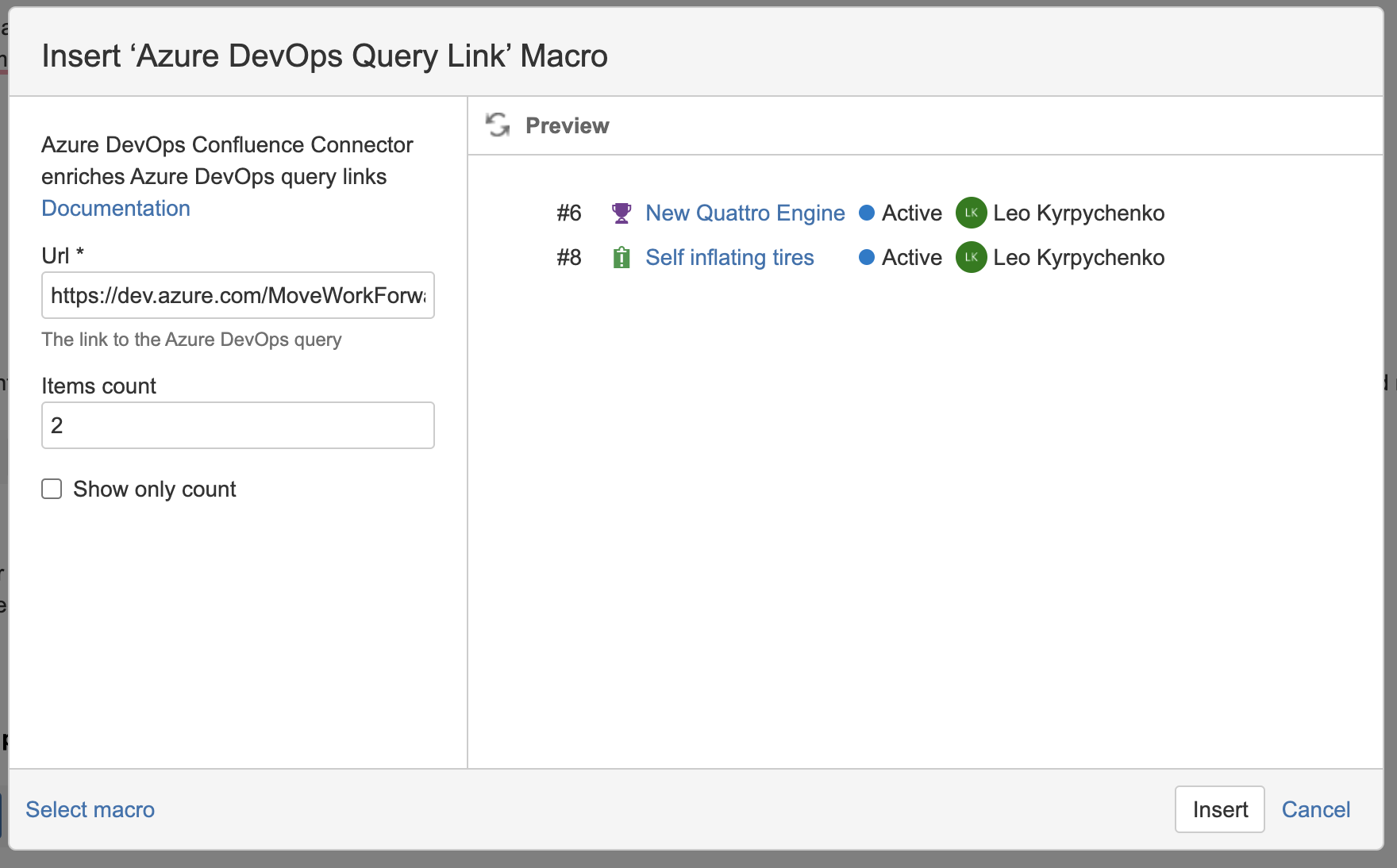Open the Self inflating tires work item
Screen dimensions: 1397x868
pos(729,257)
